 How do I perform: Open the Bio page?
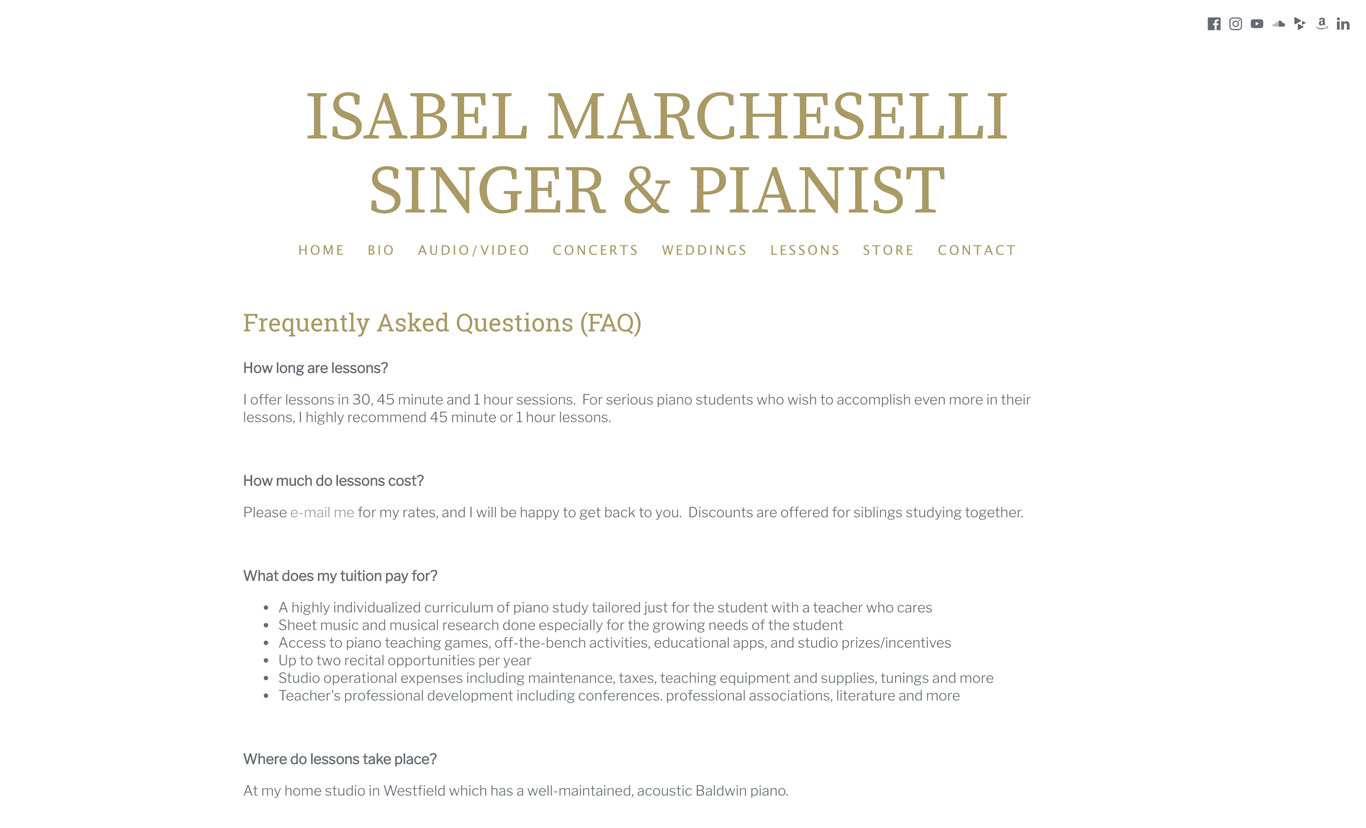pos(381,250)
